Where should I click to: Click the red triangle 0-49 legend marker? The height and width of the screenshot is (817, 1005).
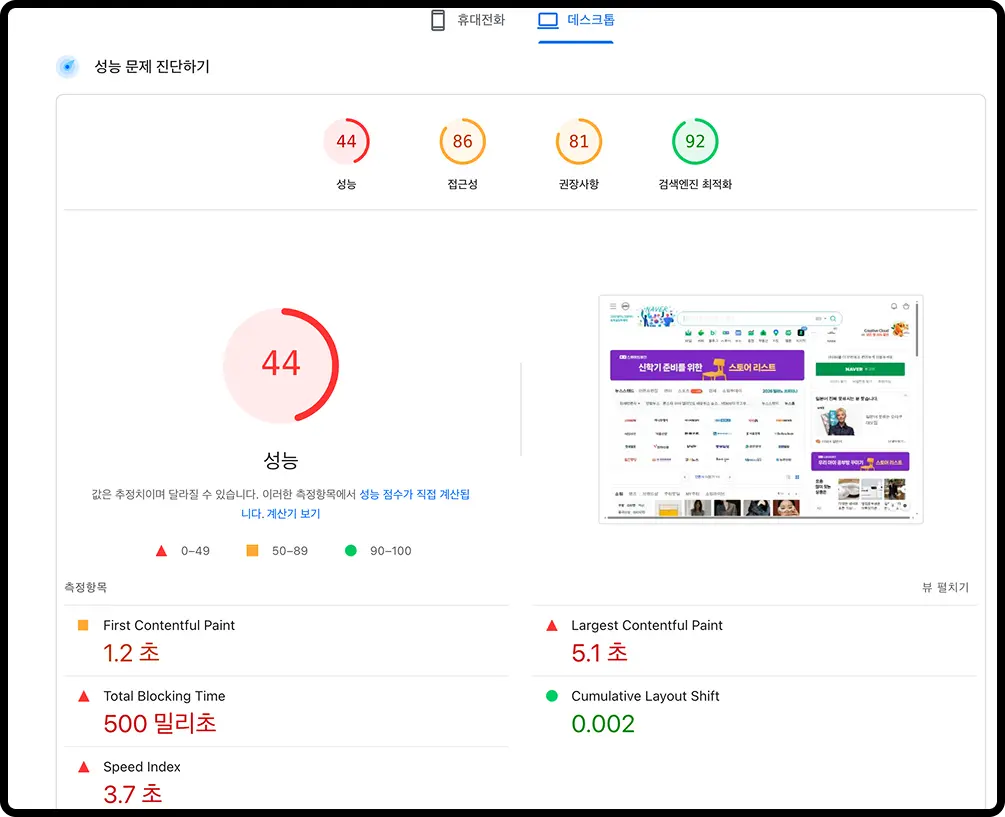[161, 550]
